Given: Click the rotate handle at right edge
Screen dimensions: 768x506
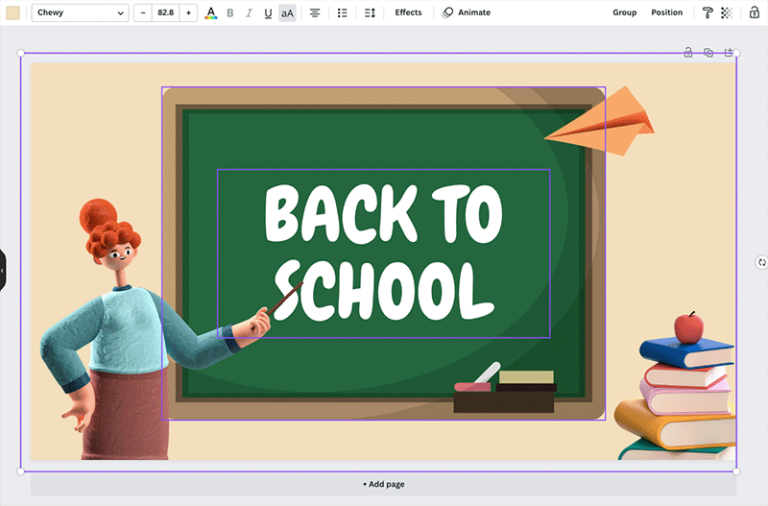Looking at the screenshot, I should pos(761,263).
